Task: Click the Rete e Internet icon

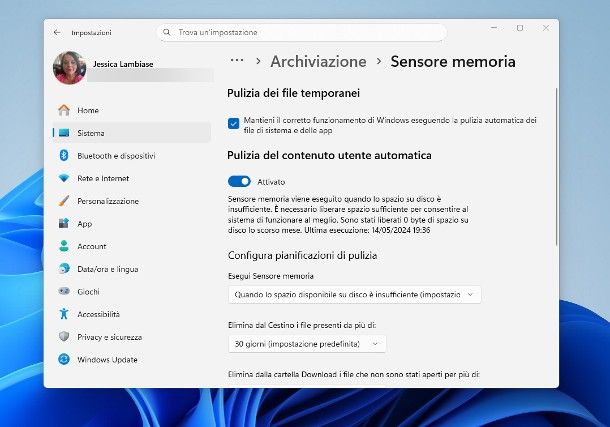Action: (64, 178)
